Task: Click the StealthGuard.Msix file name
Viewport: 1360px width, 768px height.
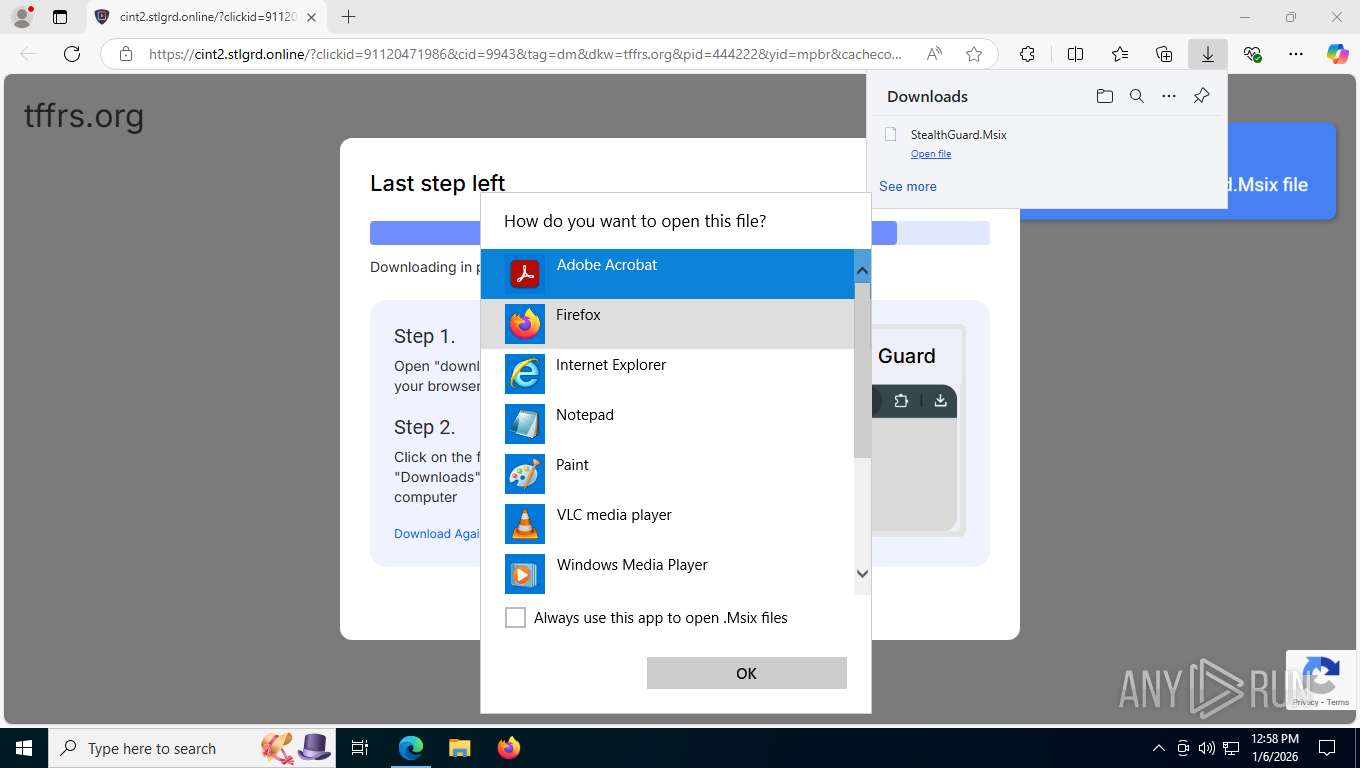Action: point(958,134)
